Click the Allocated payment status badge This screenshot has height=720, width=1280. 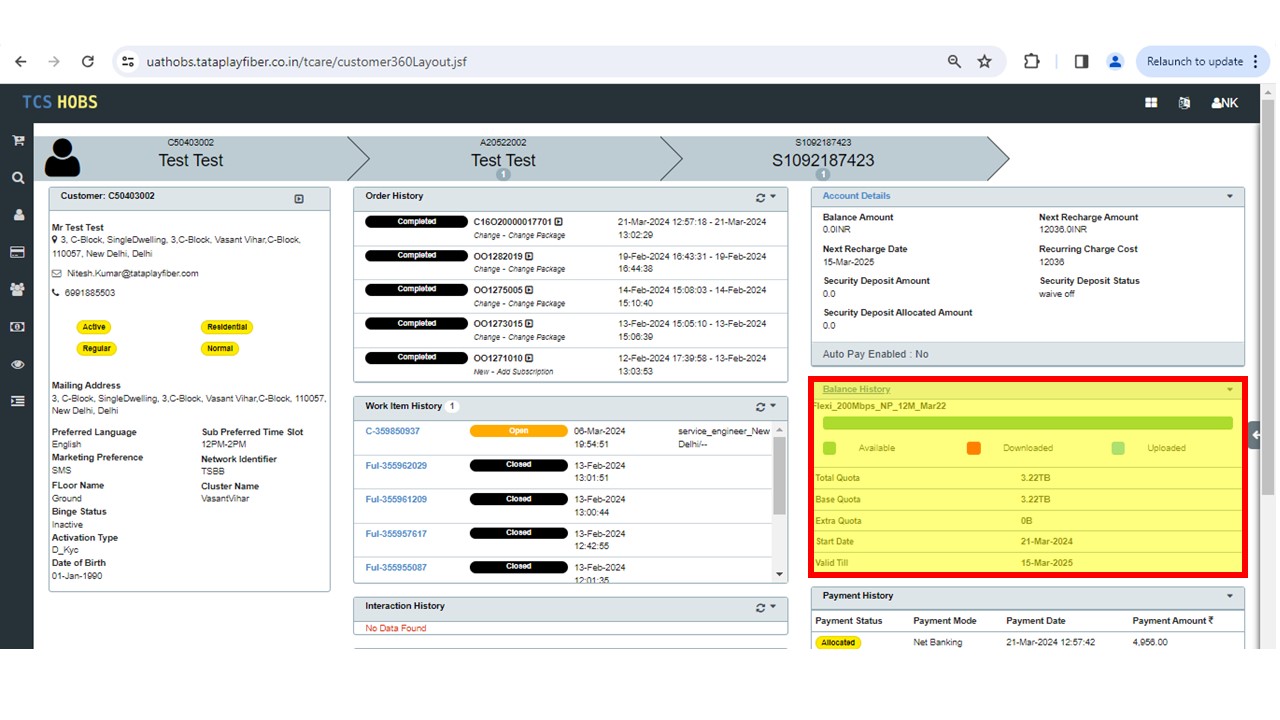point(838,643)
